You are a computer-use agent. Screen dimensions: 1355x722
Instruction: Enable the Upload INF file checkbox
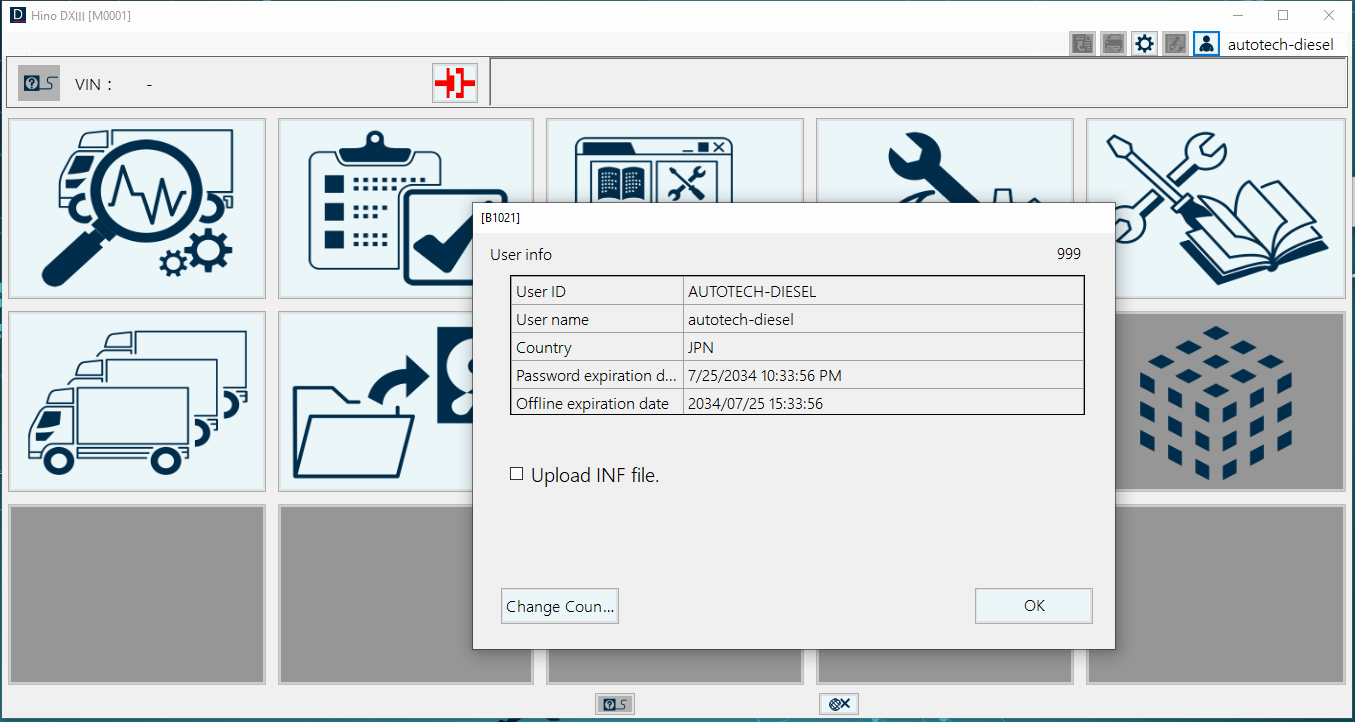[517, 474]
